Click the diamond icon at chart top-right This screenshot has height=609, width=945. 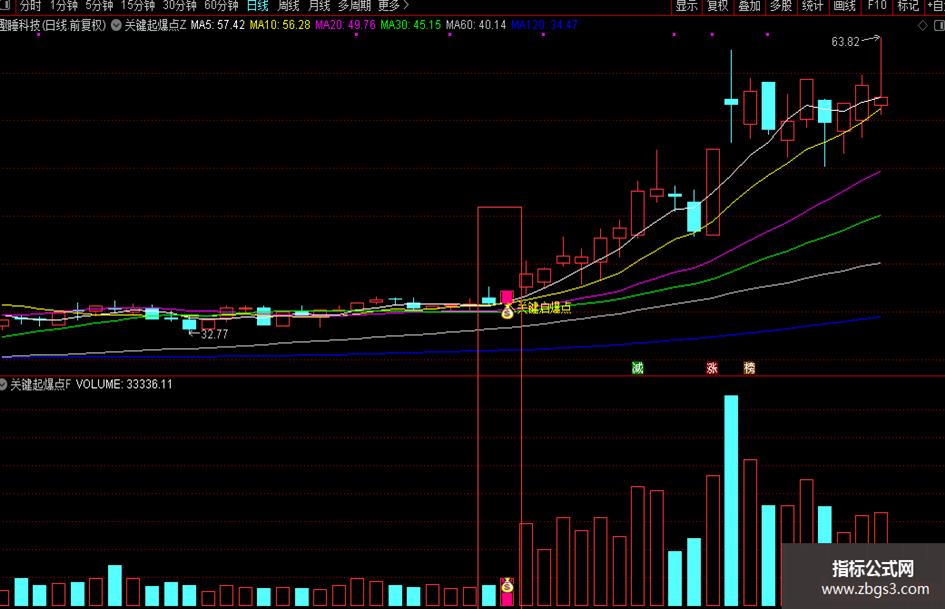[x=922, y=25]
